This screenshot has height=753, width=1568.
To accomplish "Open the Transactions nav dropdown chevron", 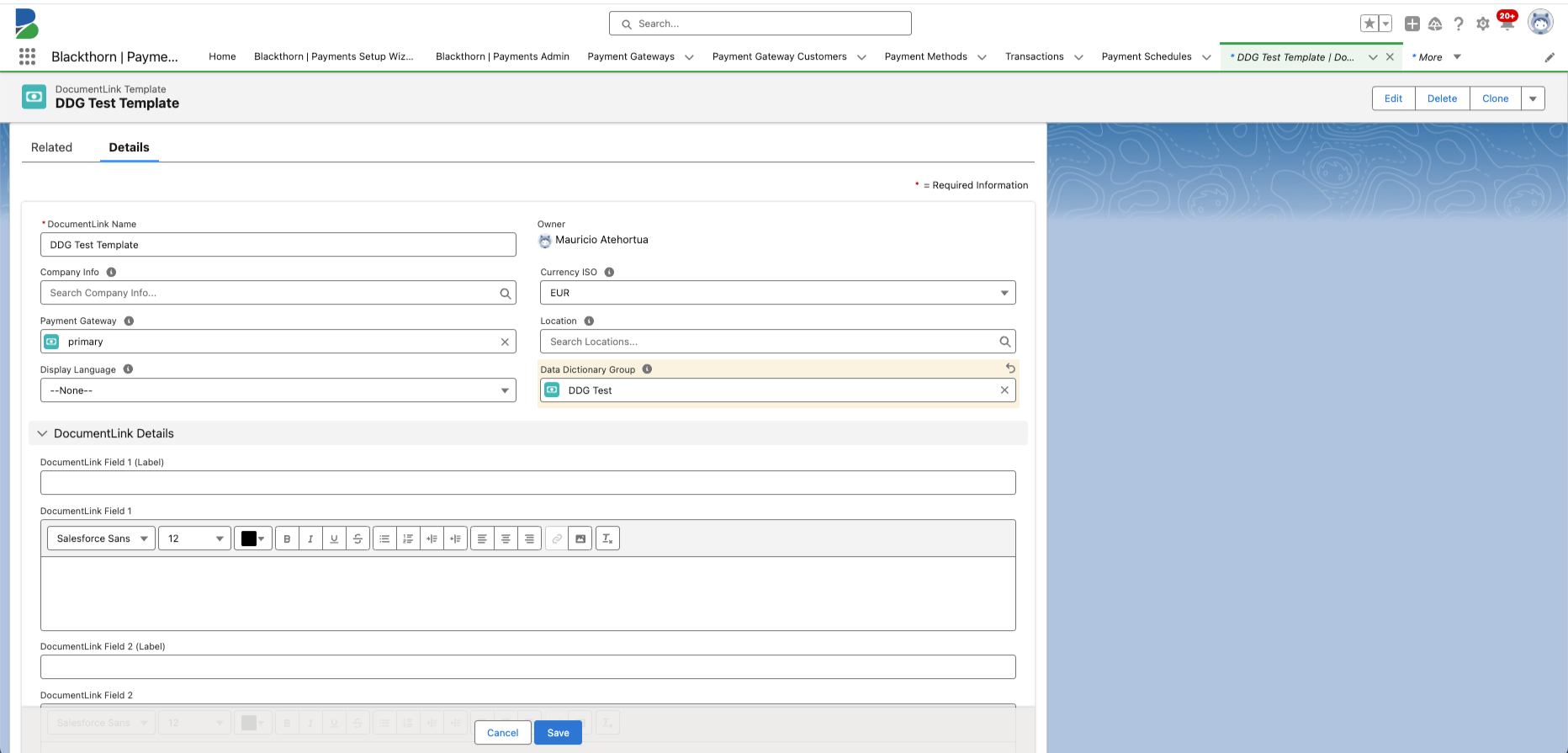I will point(1078,57).
